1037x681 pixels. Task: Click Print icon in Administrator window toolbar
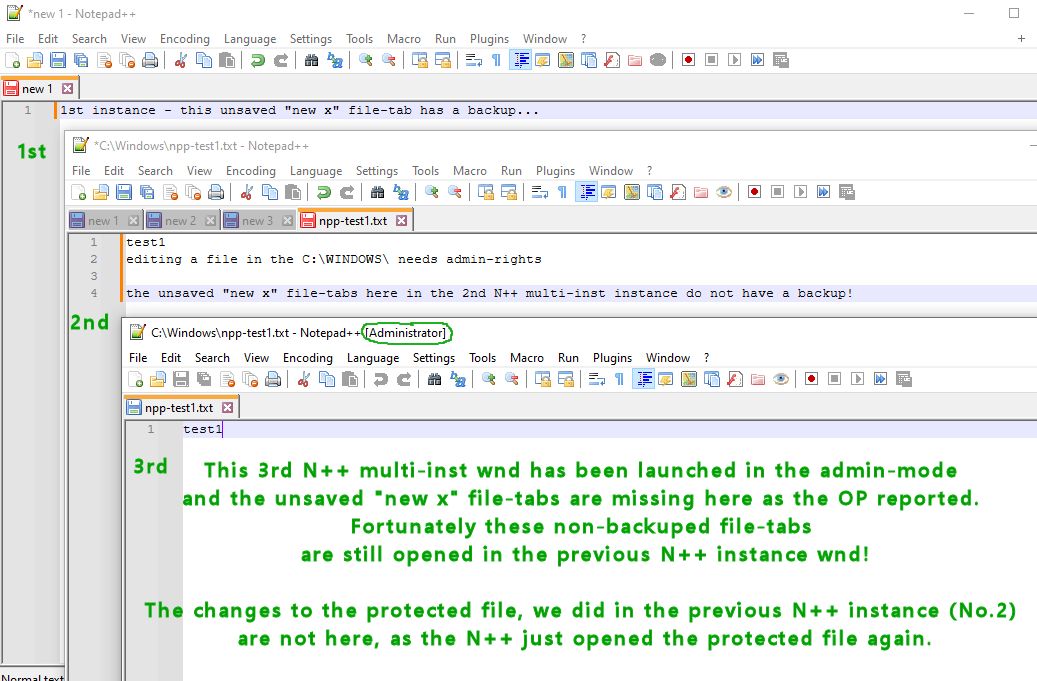coord(273,380)
